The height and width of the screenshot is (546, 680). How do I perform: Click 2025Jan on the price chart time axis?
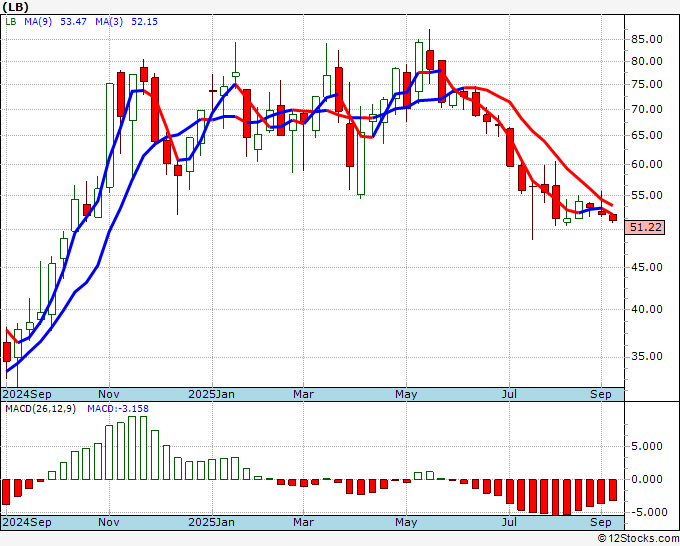211,394
